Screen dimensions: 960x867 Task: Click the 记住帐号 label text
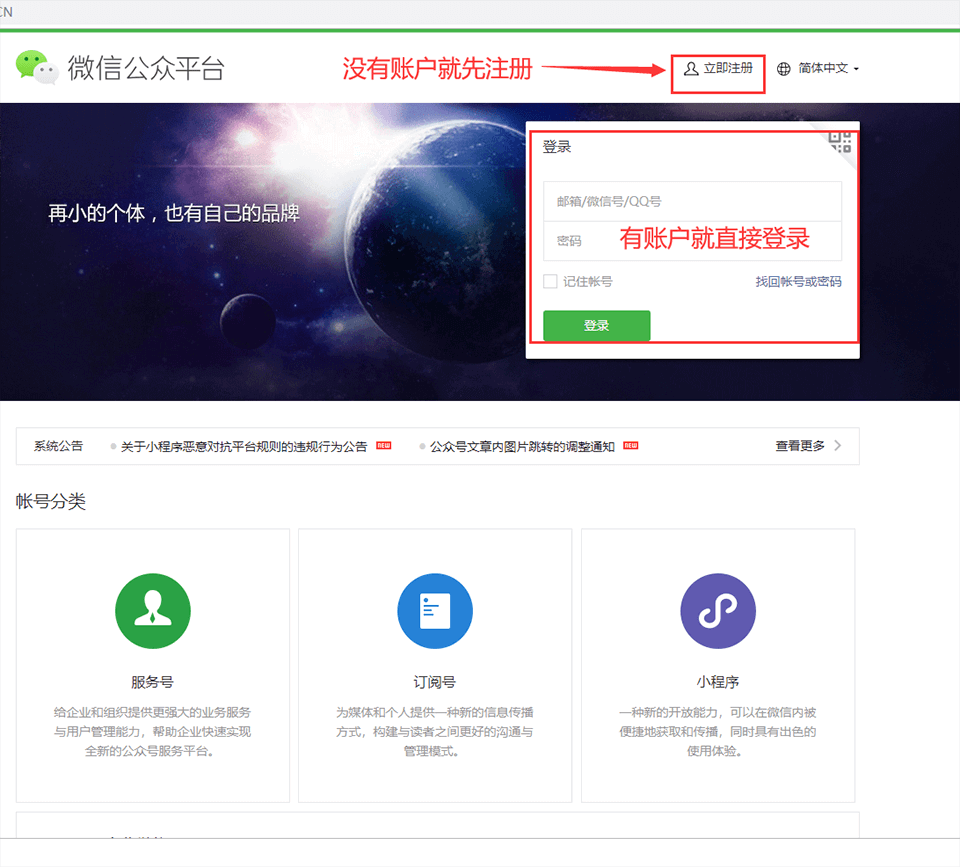tap(587, 281)
